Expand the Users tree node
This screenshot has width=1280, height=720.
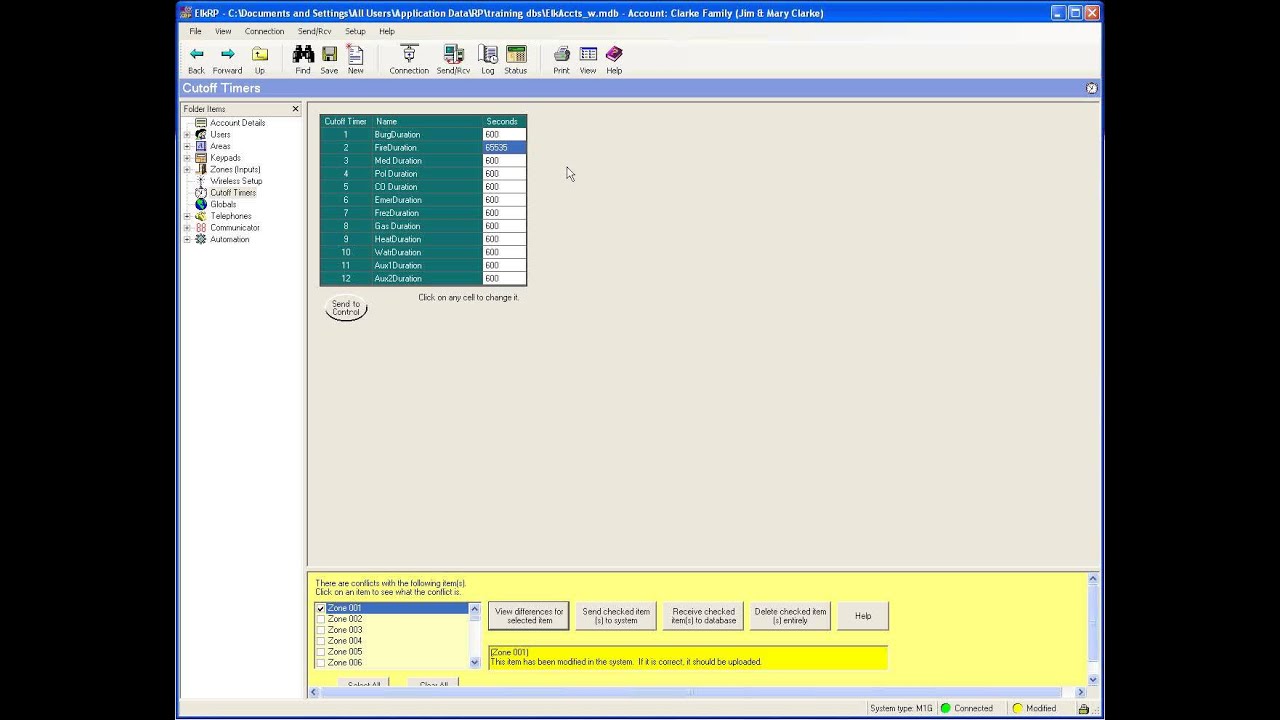pos(187,134)
